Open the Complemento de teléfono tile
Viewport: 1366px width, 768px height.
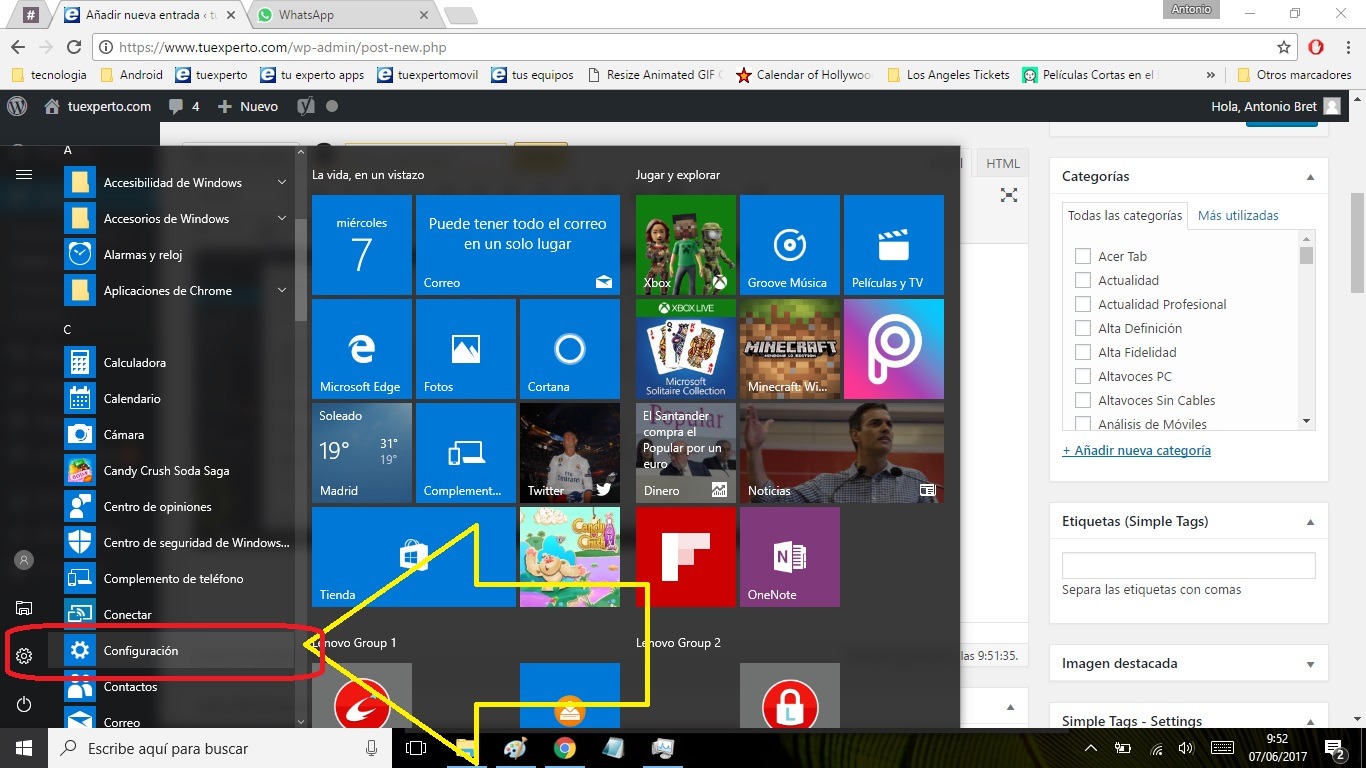(466, 453)
